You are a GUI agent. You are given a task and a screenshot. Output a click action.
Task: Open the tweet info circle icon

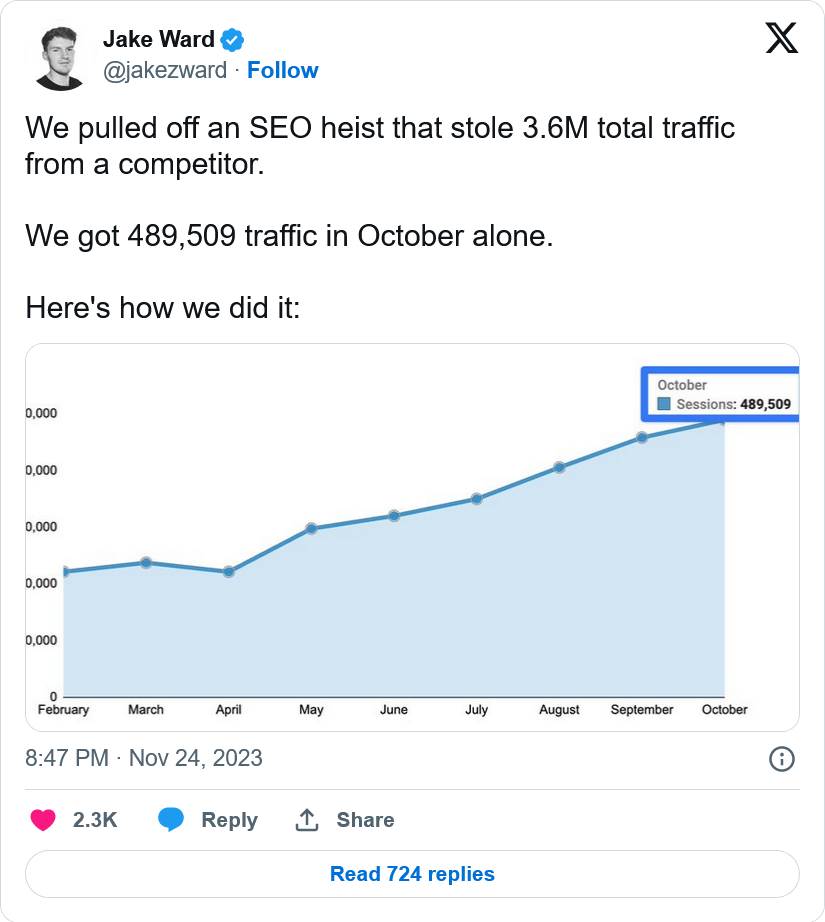[781, 759]
